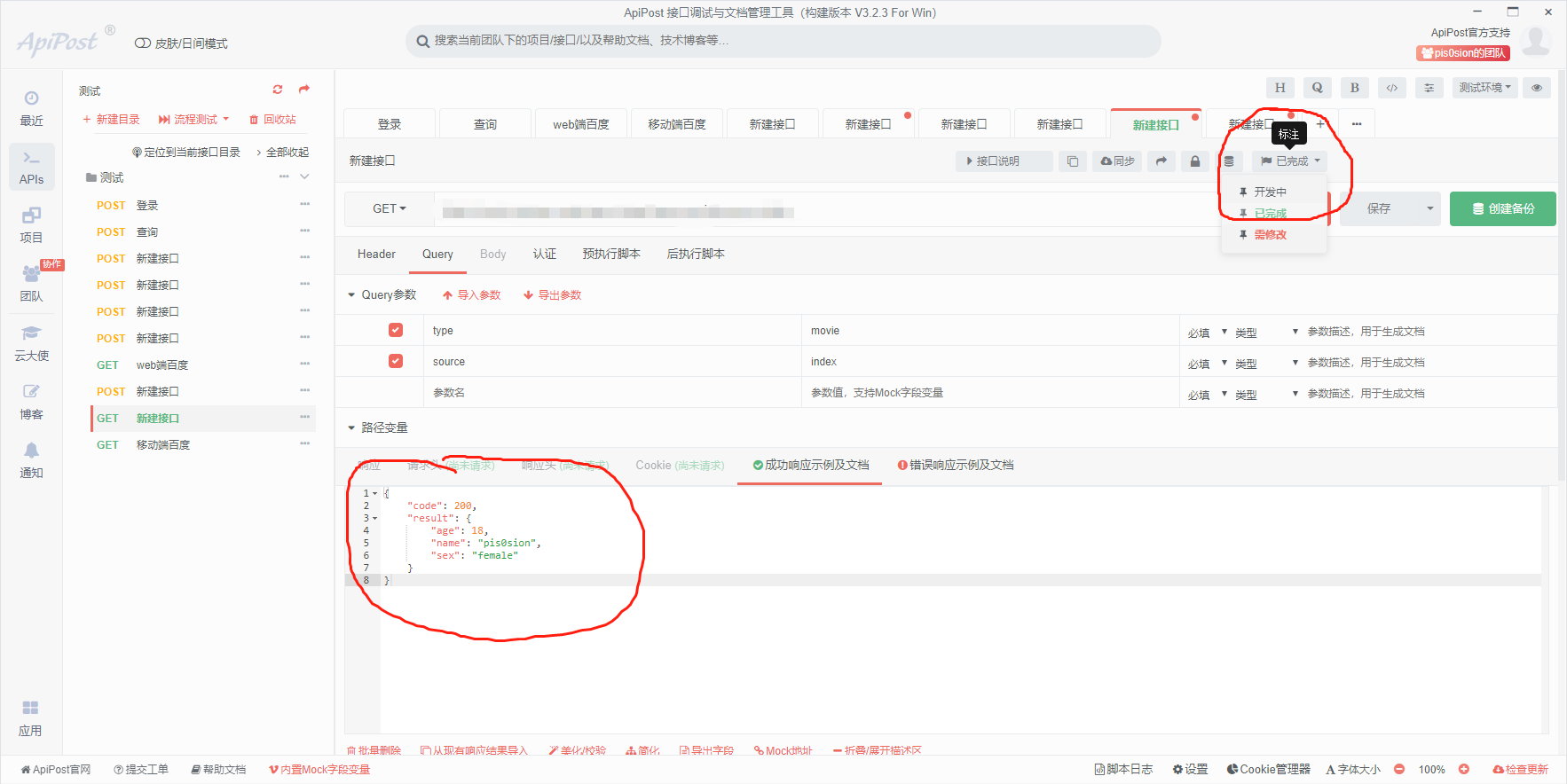Click the 保存 button
The width and height of the screenshot is (1567, 784).
click(1379, 209)
